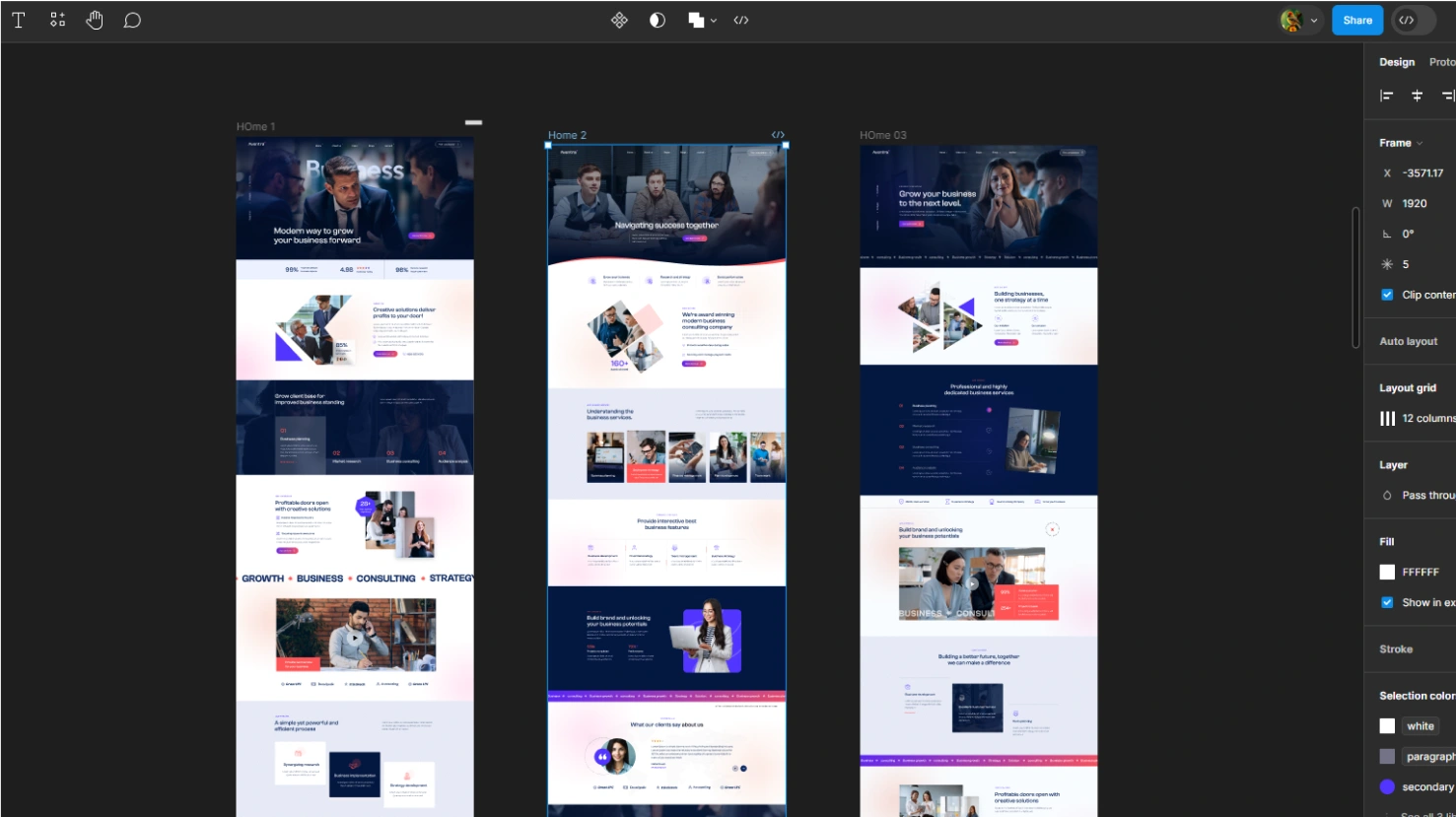1456x817 pixels.
Task: Open the Comment tool
Action: 132,20
